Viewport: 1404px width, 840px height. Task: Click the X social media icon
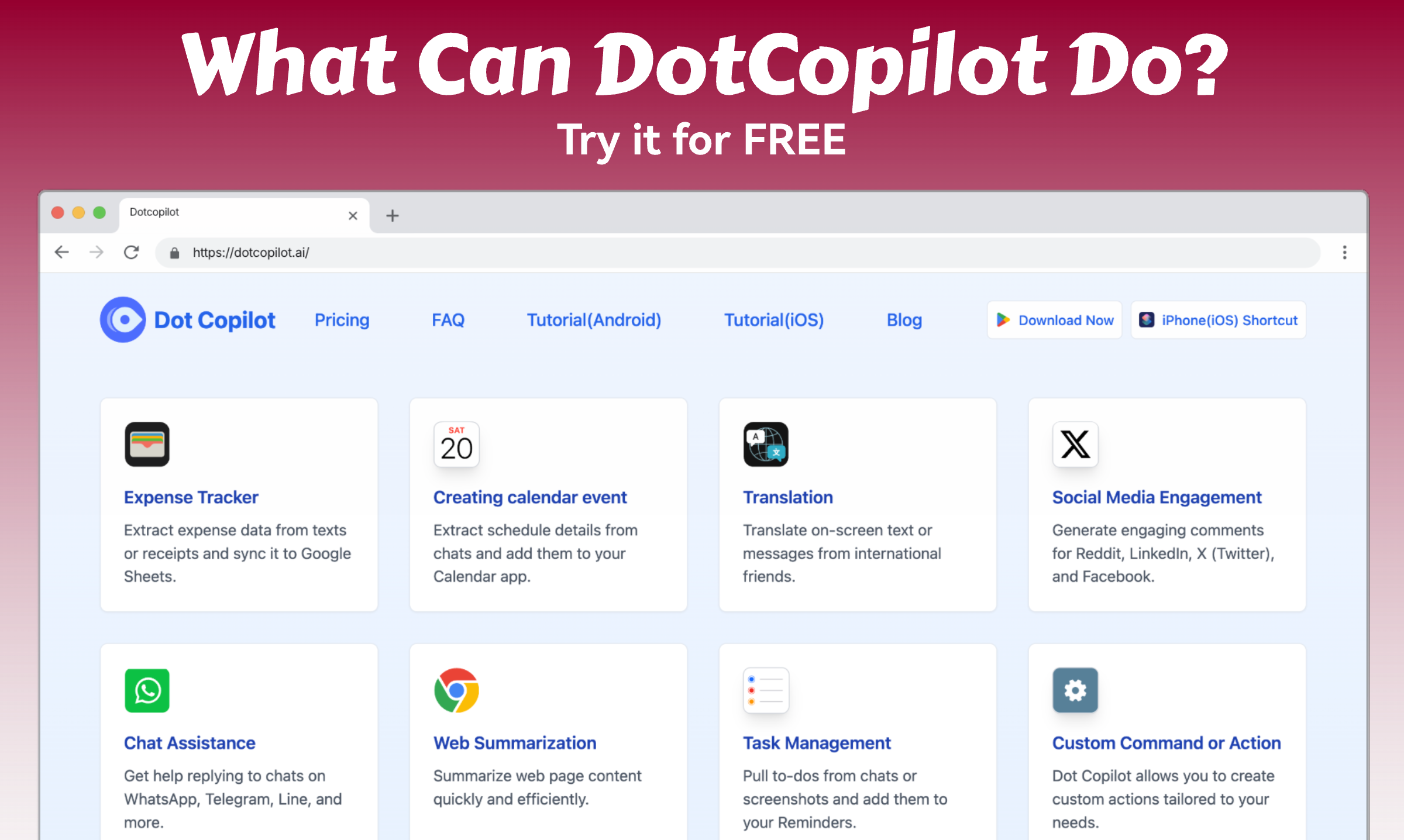tap(1075, 445)
